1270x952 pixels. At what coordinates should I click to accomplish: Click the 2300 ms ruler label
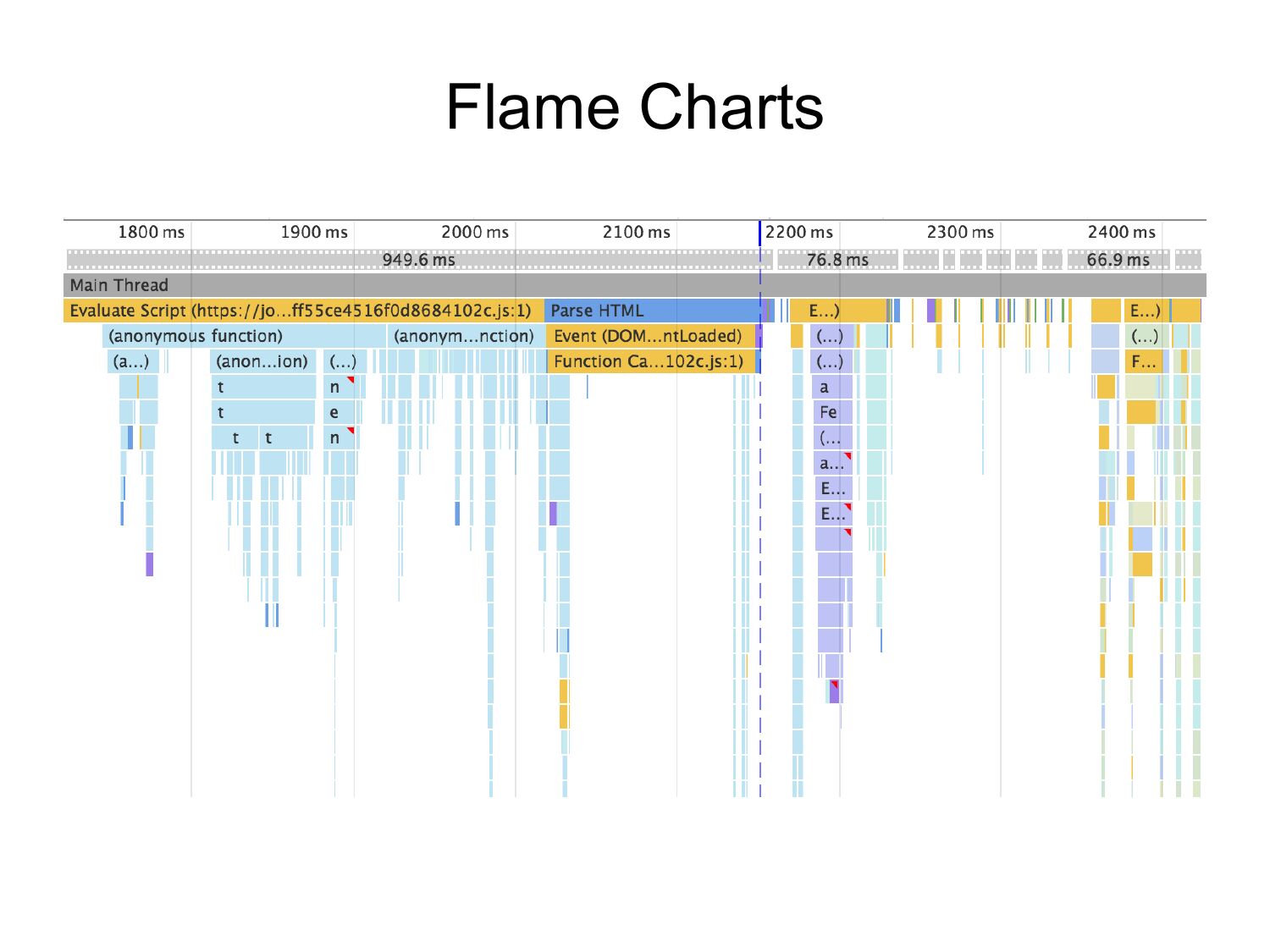coord(960,232)
